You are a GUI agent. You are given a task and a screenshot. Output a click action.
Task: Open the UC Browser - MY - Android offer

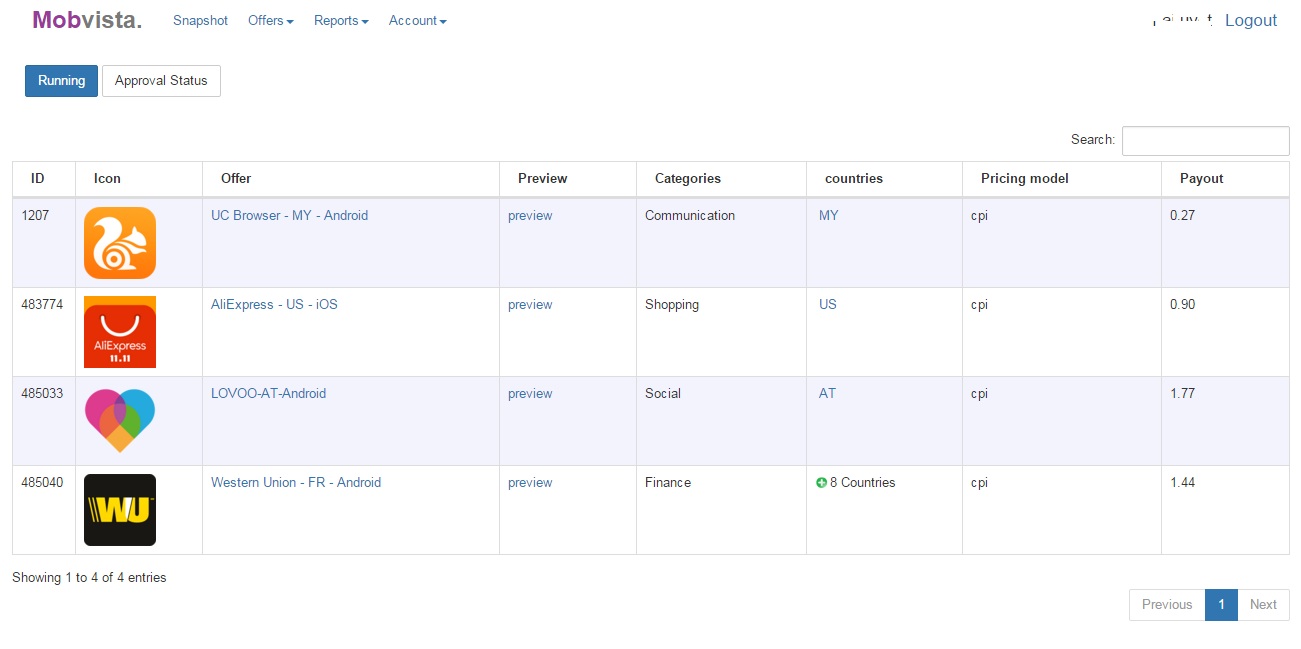point(289,216)
